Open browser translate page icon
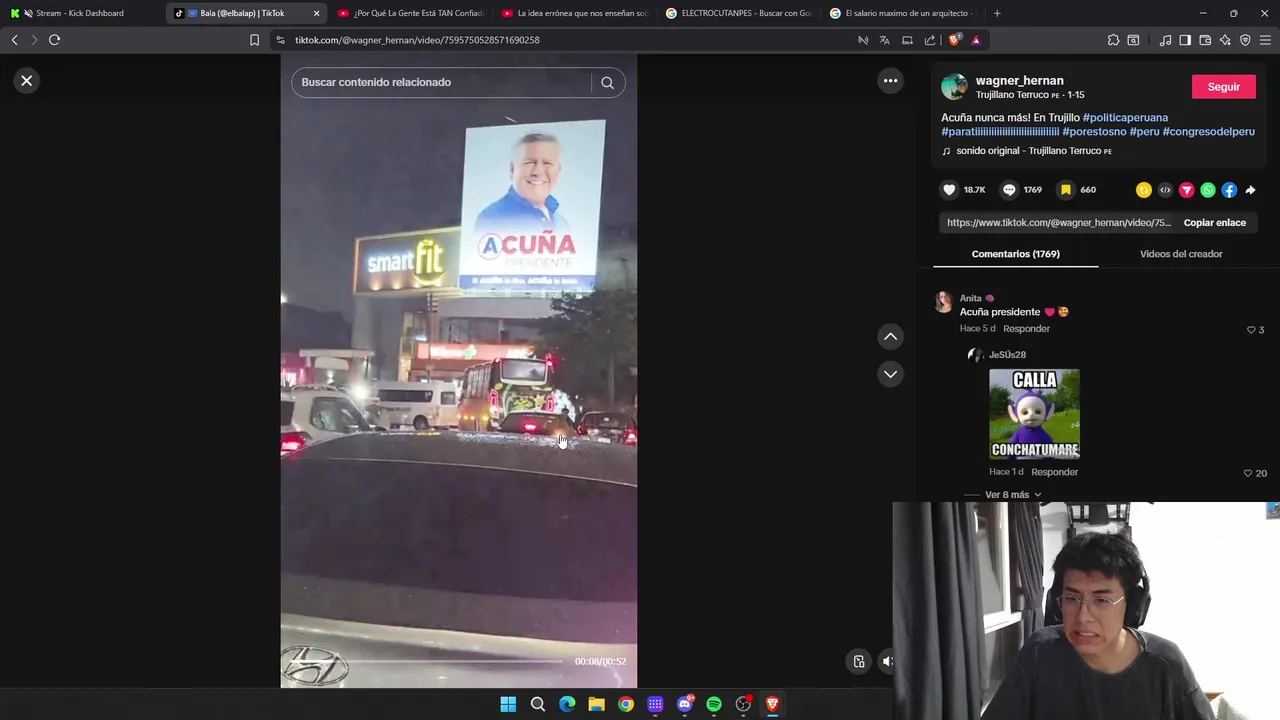 pos(885,40)
